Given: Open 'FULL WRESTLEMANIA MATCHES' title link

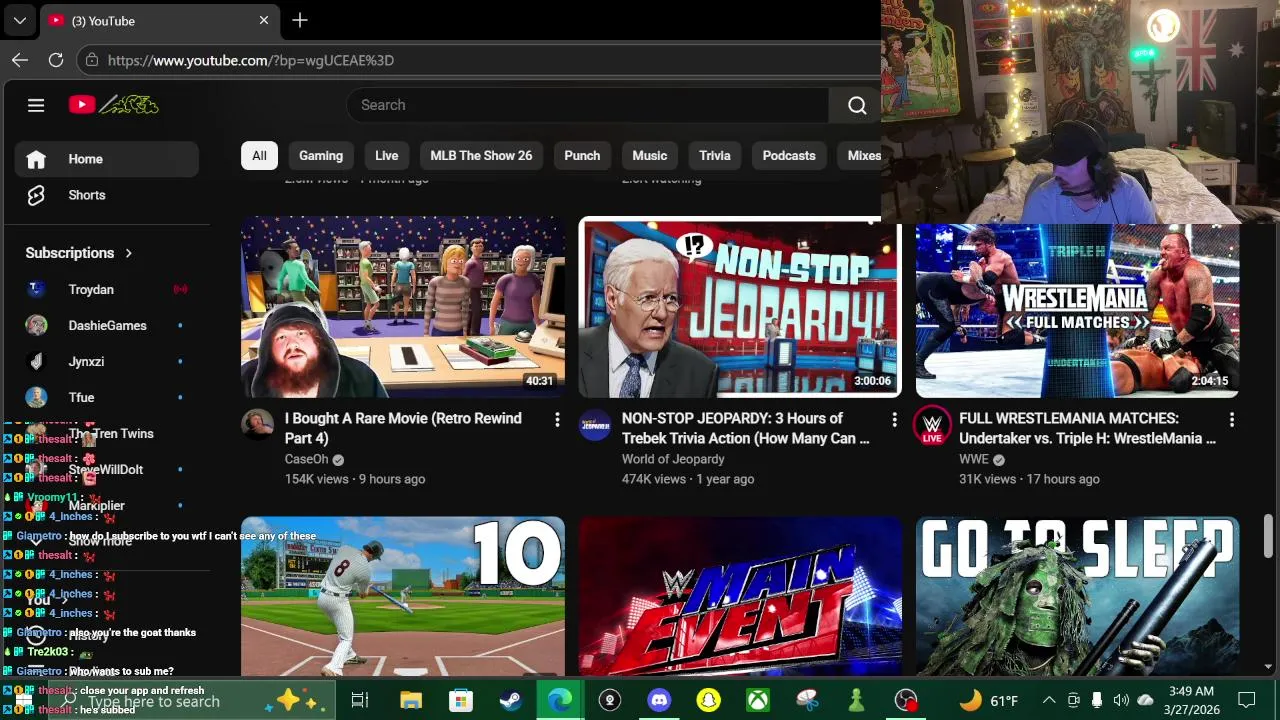Looking at the screenshot, I should (1087, 428).
